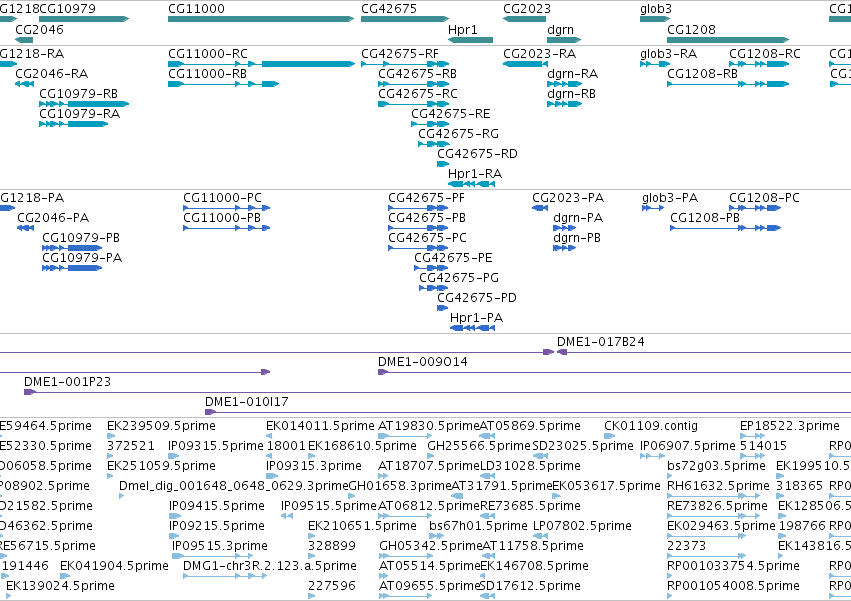Select transcript CG42675-RB
The image size is (851, 601).
[417, 74]
